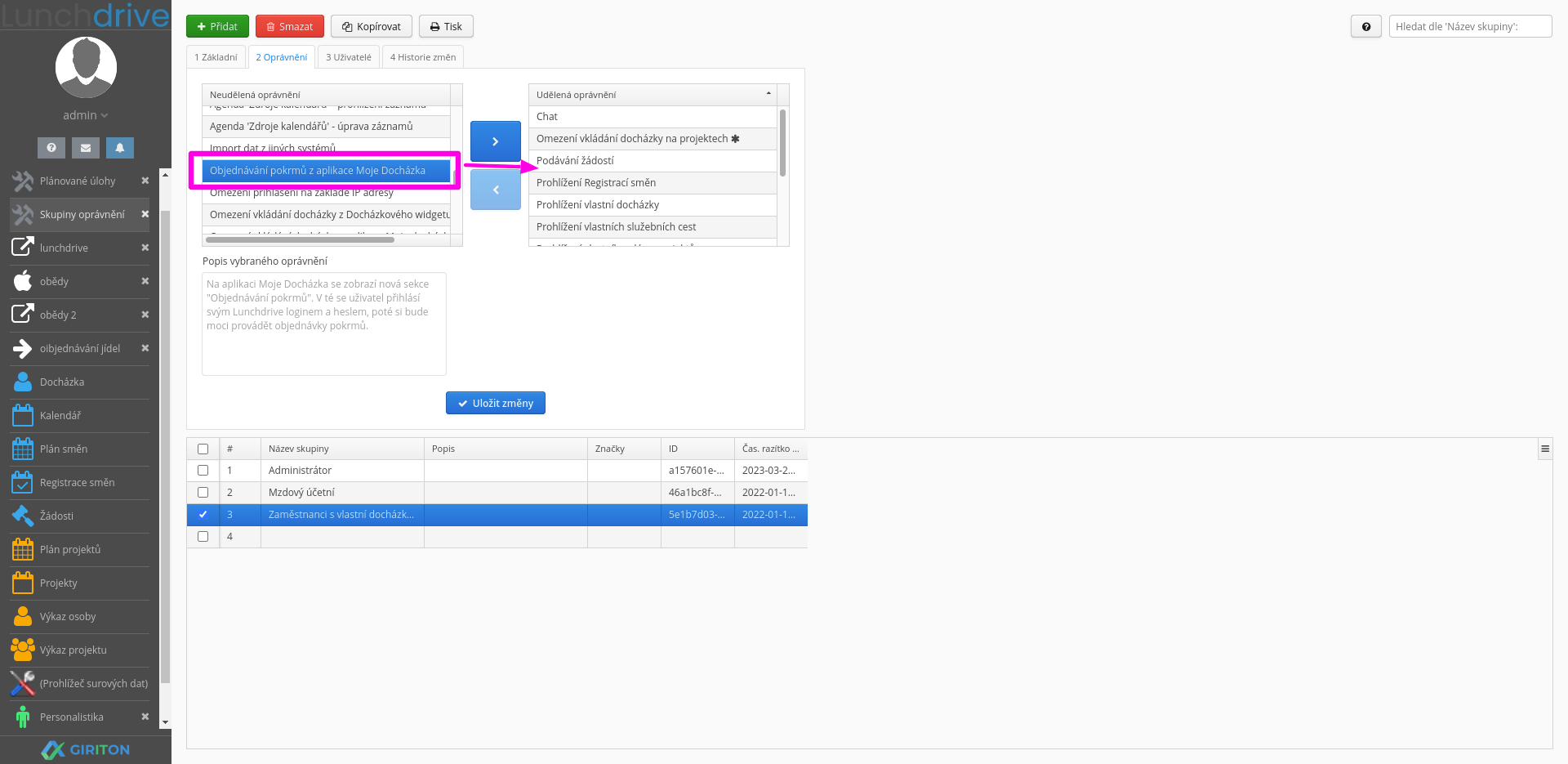Viewport: 1568px width, 764px height.
Task: Click the Hledat dle 'Název skupiny' search field
Action: click(x=1470, y=26)
